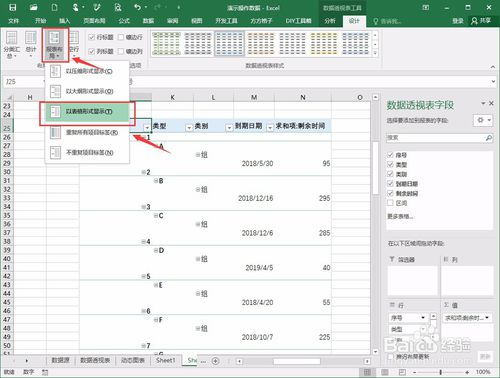The height and width of the screenshot is (378, 500).
Task: Toggle the 镶边列 banded columns checkbox
Action: [121, 51]
